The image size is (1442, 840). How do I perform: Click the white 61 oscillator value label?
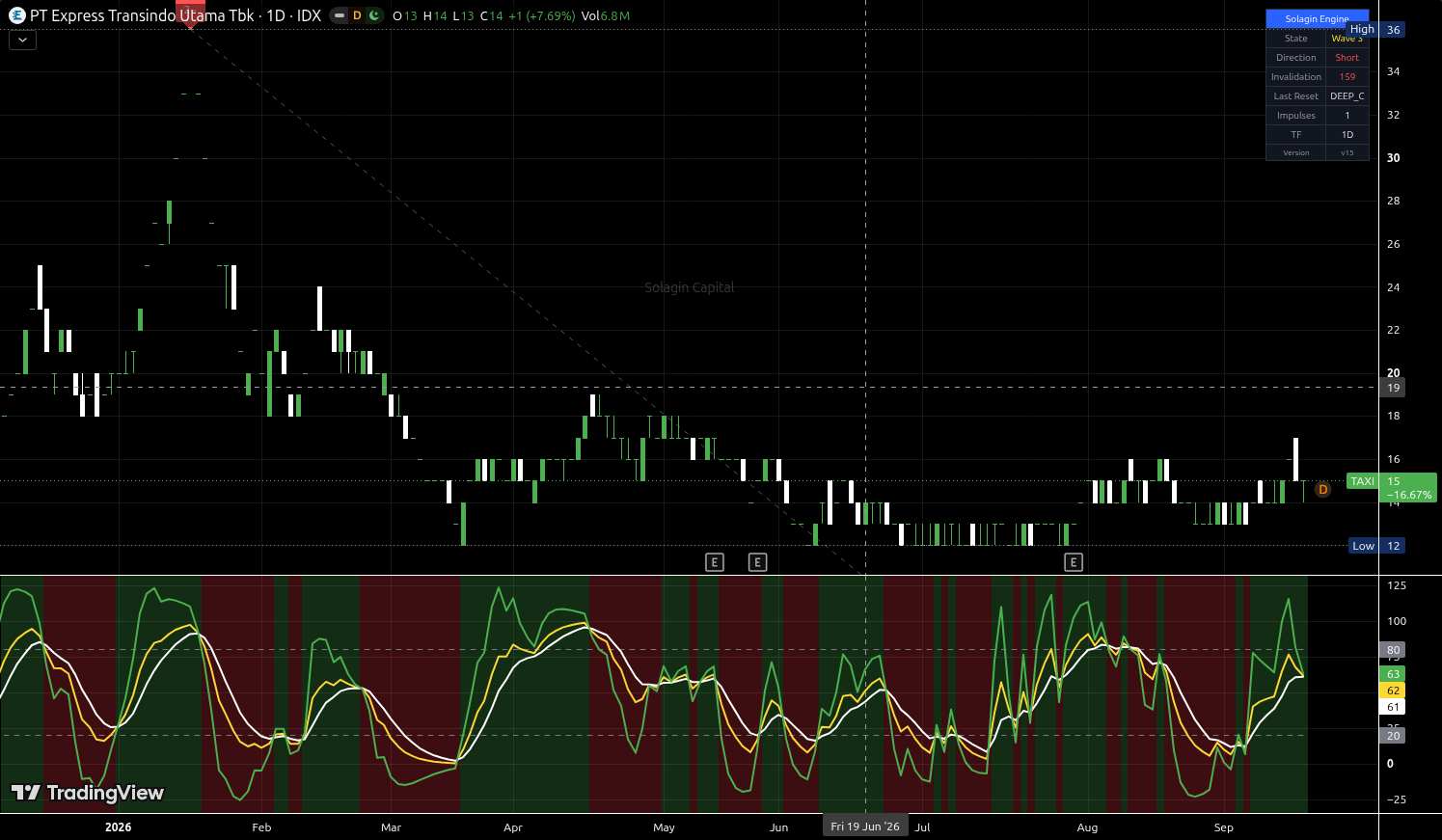1393,707
